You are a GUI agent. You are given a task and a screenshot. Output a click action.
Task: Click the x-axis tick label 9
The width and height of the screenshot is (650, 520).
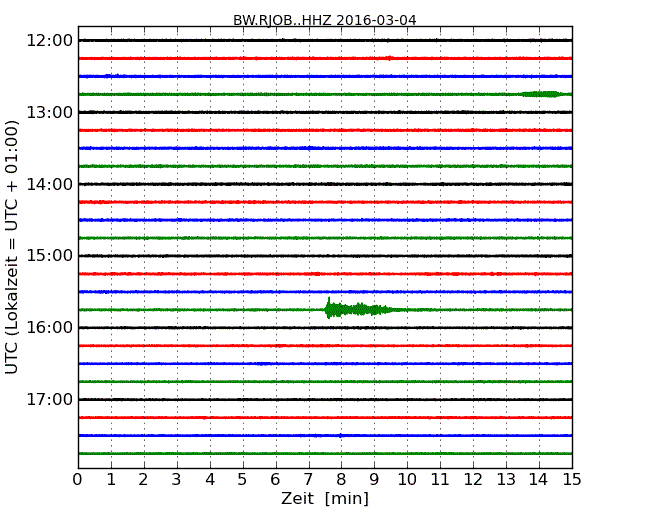[374, 480]
